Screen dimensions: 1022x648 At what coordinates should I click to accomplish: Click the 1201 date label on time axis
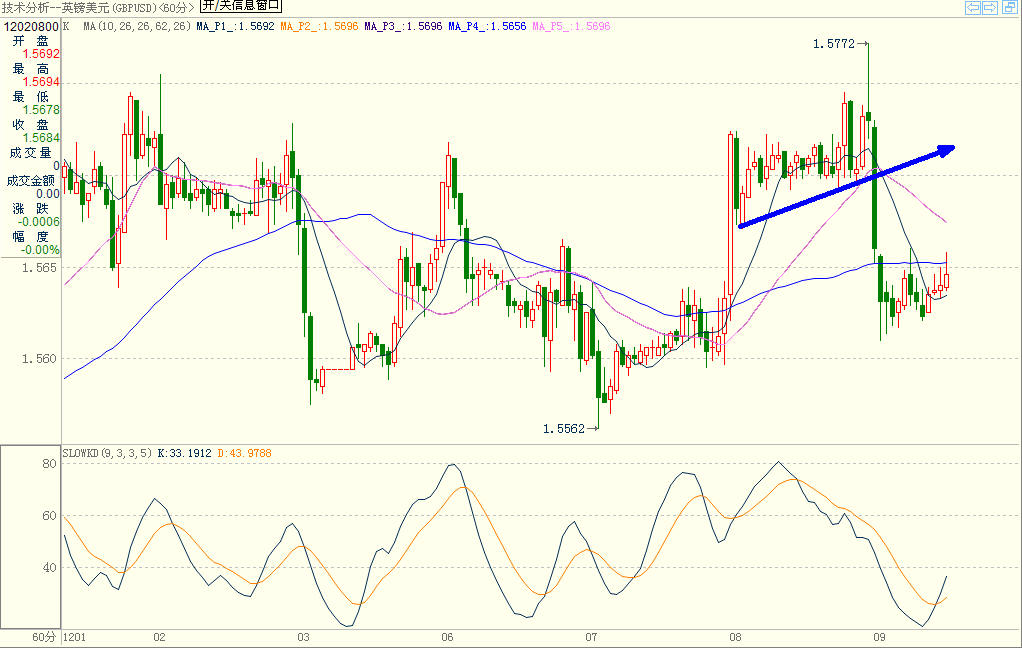[x=74, y=637]
